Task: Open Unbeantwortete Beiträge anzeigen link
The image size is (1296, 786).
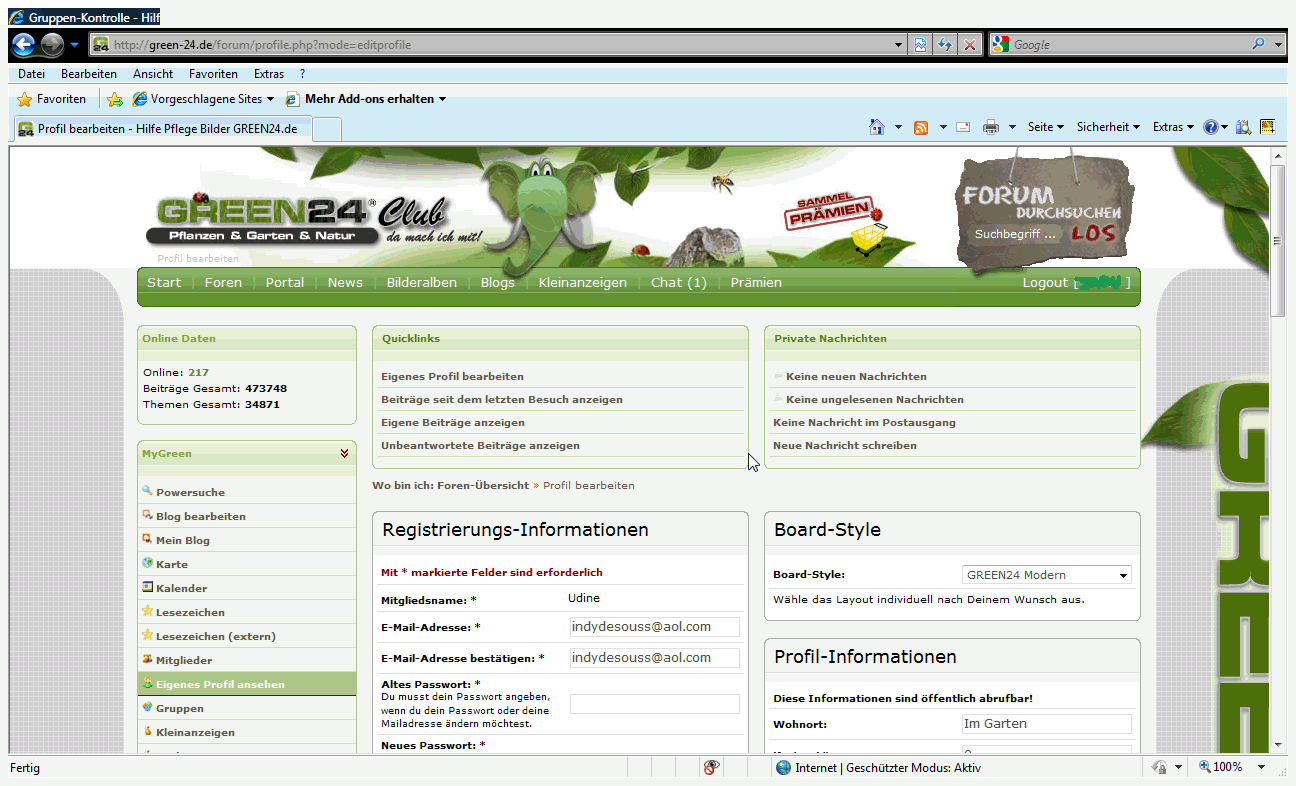Action: 480,446
